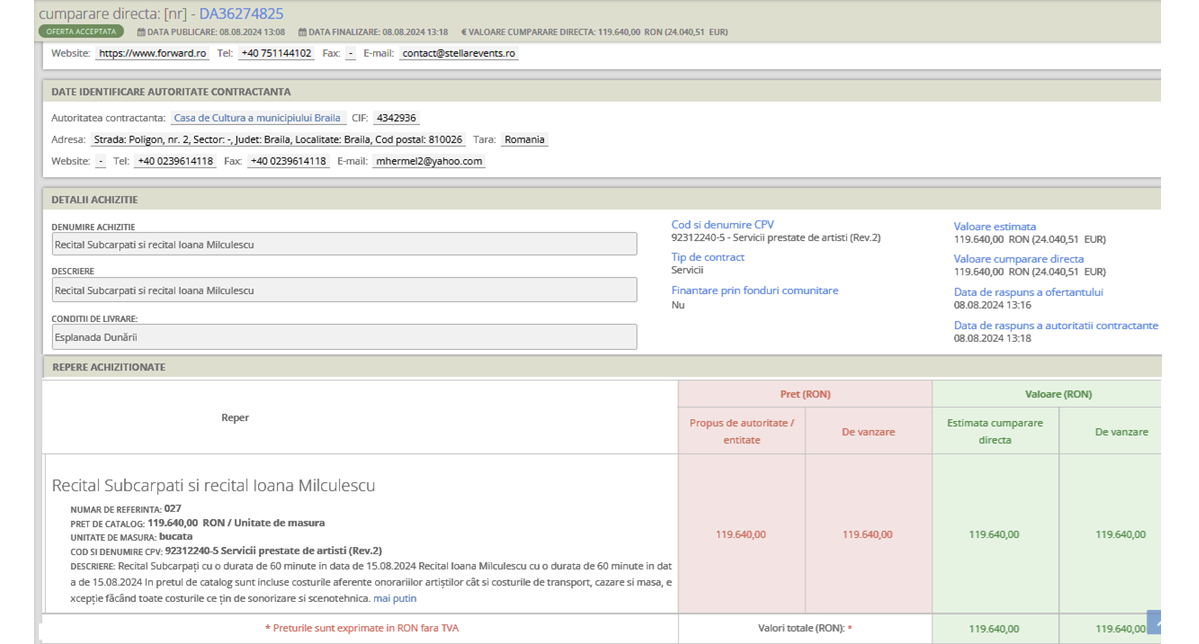Click the Detalii Achizitie section header
Image resolution: width=1199 pixels, height=644 pixels.
(x=95, y=200)
